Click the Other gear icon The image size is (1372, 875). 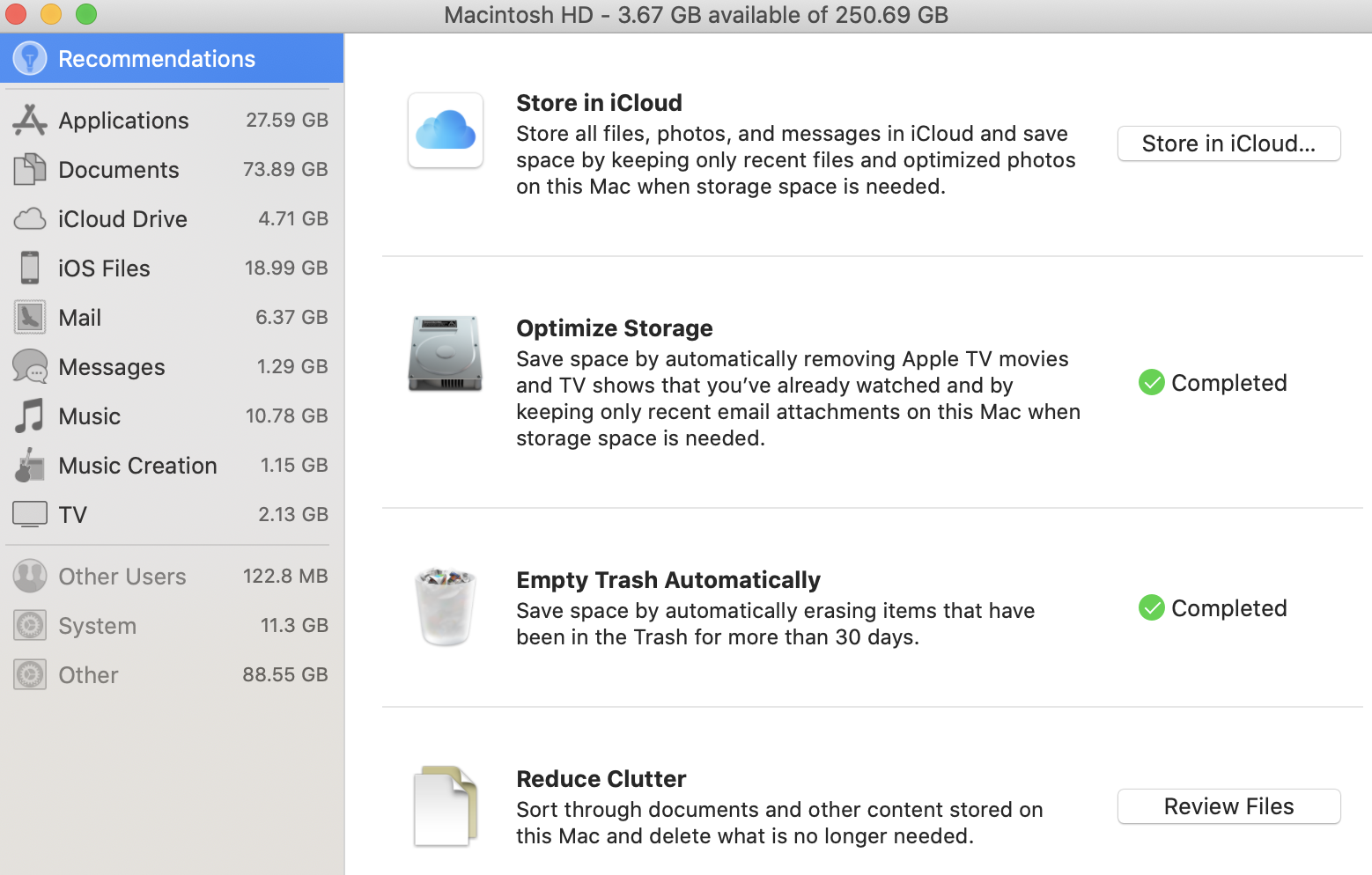(30, 674)
